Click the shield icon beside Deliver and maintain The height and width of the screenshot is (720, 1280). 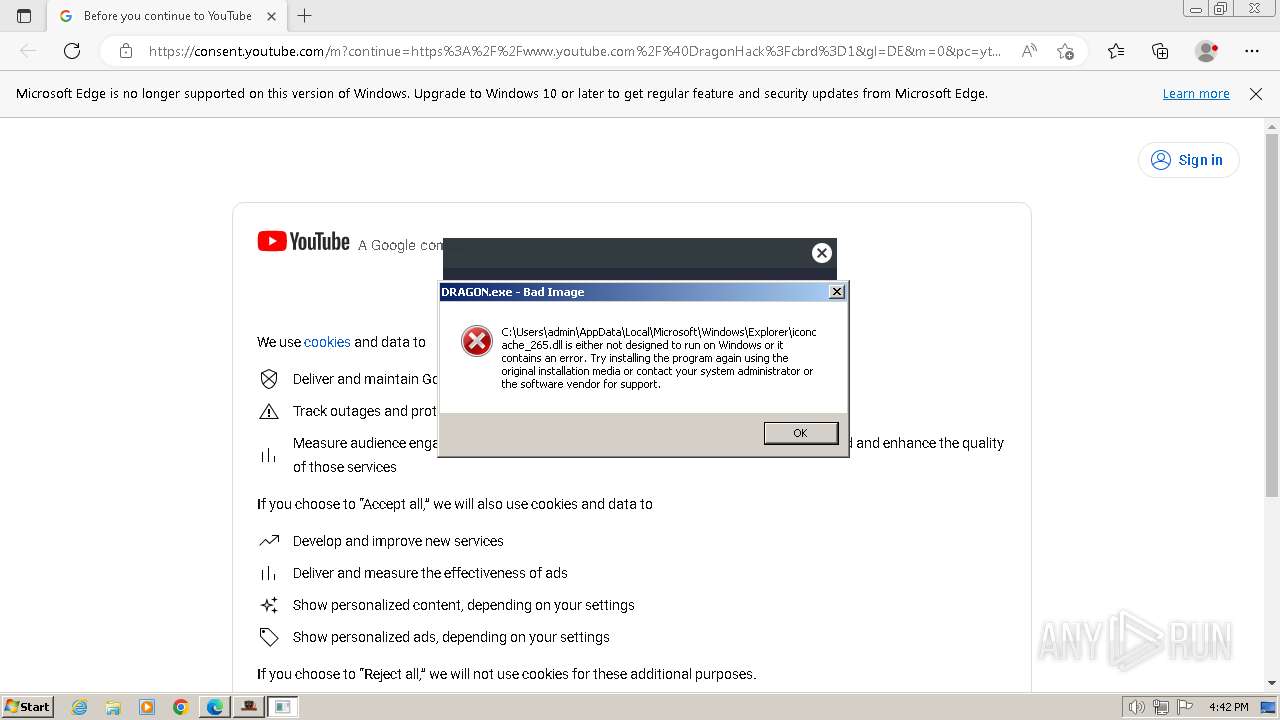pos(269,379)
